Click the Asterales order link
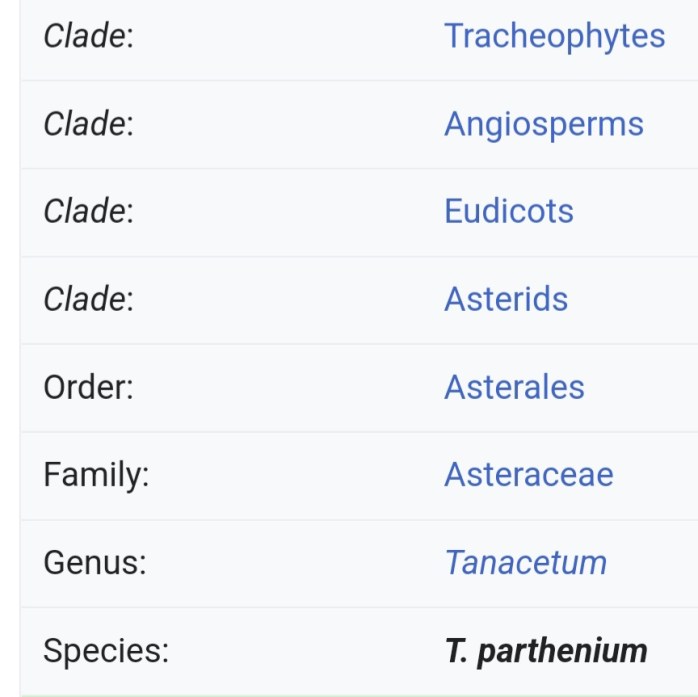Viewport: 698px width, 697px height. pyautogui.click(x=513, y=387)
